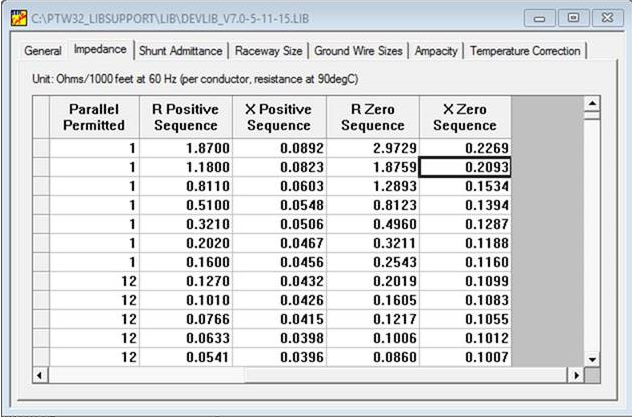The image size is (632, 417).
Task: Click the horizontal scrollbar left arrow
Action: [40, 375]
